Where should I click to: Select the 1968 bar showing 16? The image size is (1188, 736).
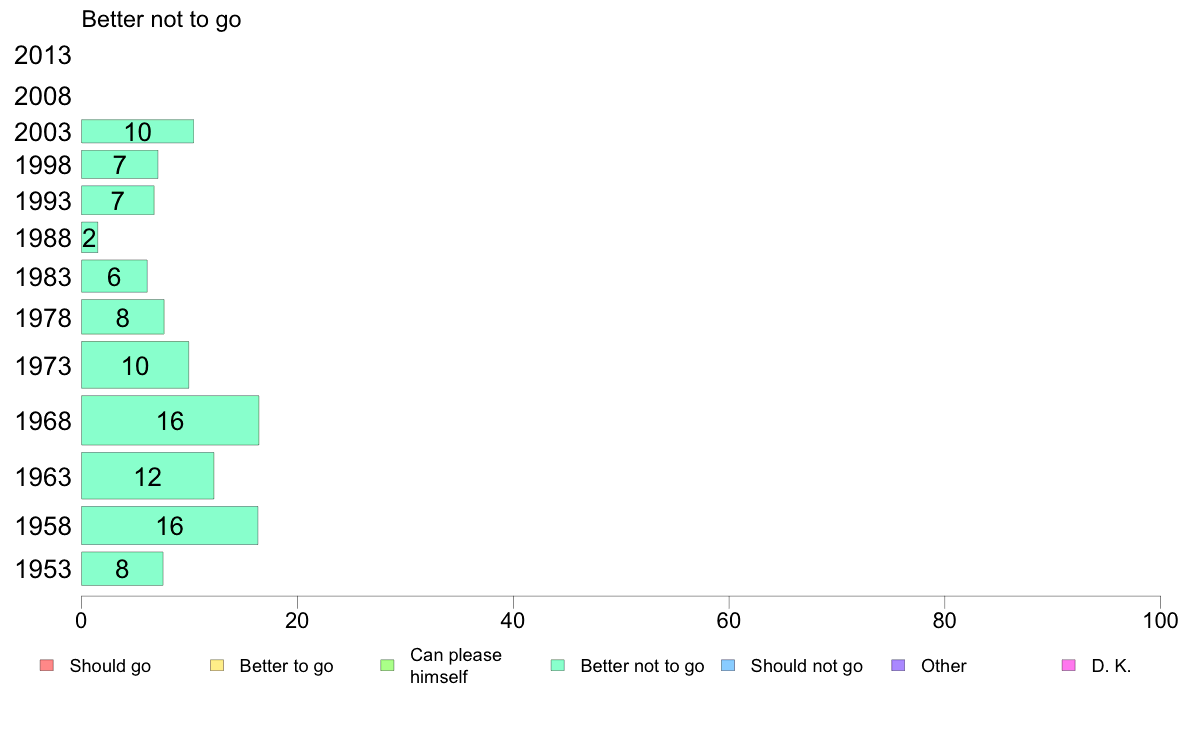170,420
